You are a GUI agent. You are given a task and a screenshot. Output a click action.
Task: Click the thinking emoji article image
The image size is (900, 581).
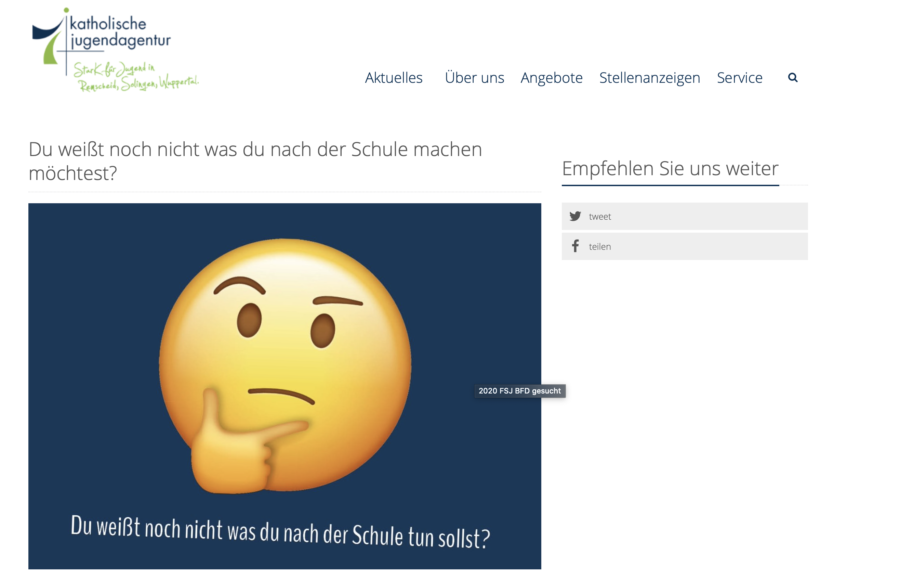pyautogui.click(x=285, y=386)
